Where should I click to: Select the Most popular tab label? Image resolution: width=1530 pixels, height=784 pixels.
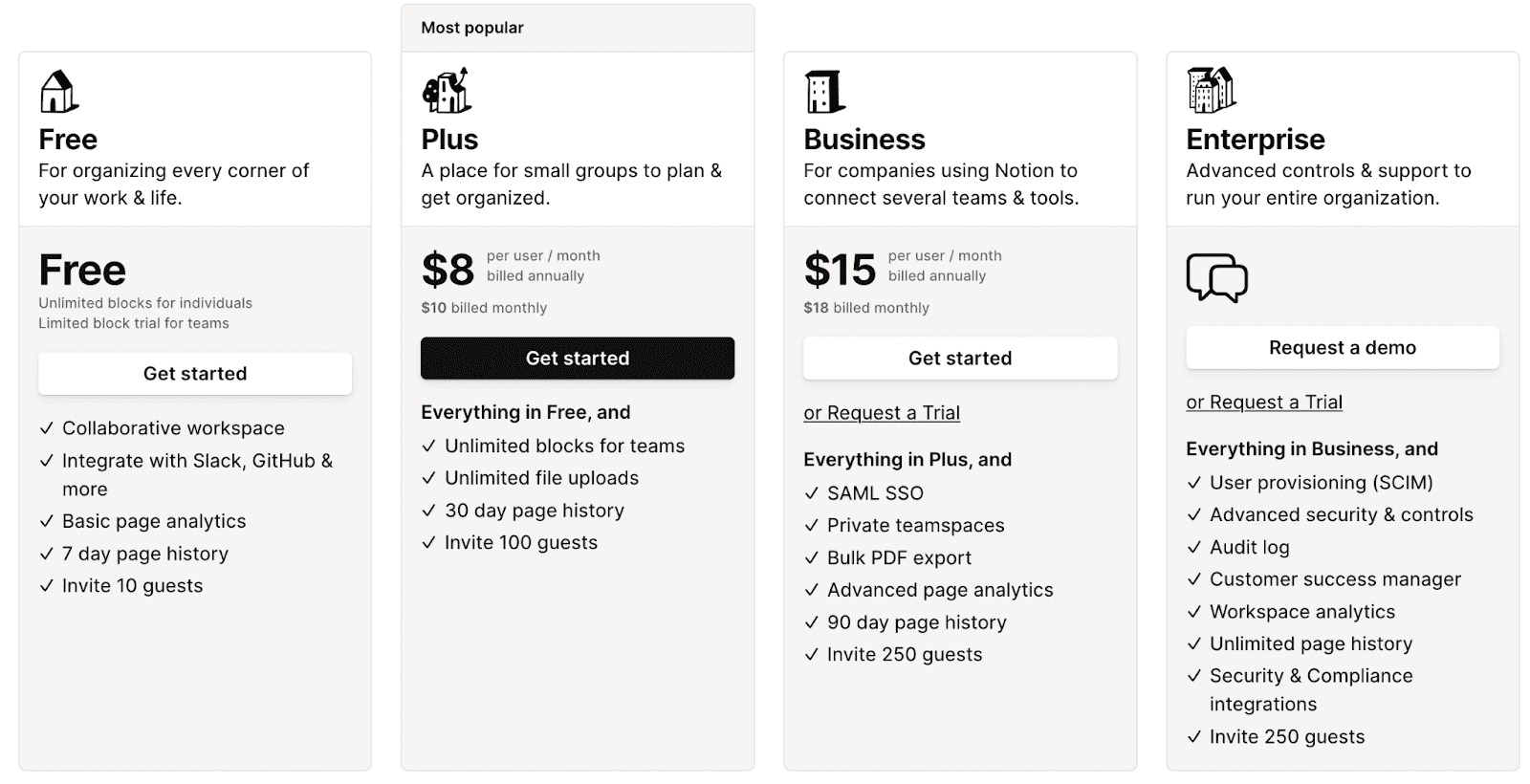coord(472,28)
